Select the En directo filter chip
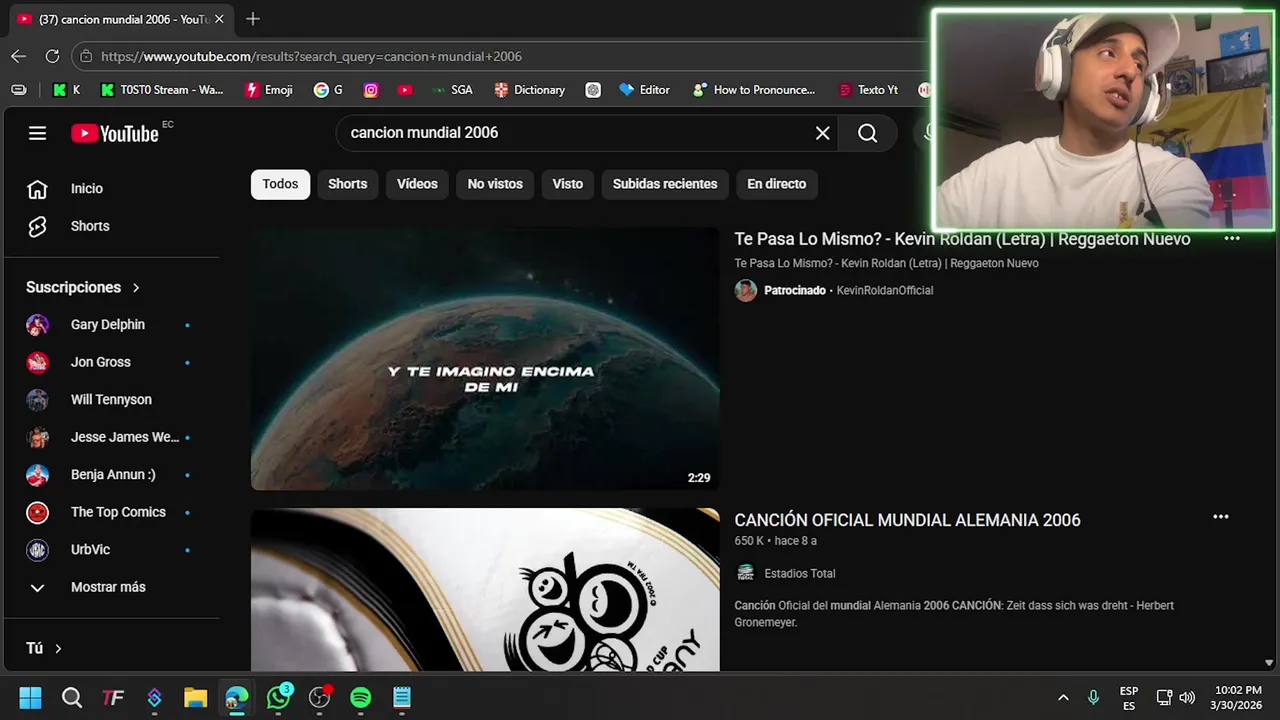 tap(776, 184)
